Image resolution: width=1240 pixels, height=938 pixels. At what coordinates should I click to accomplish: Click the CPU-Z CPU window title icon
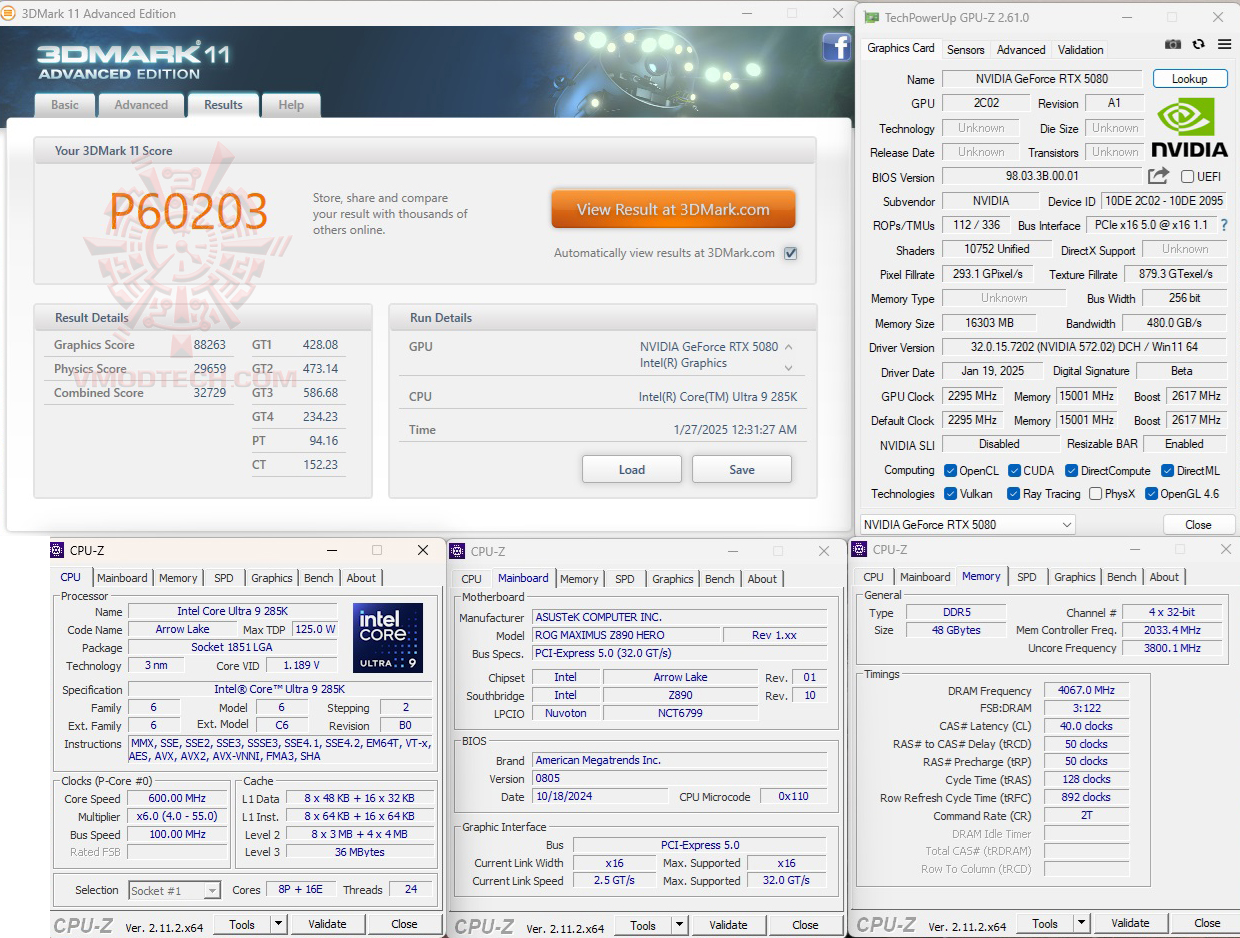click(x=58, y=550)
